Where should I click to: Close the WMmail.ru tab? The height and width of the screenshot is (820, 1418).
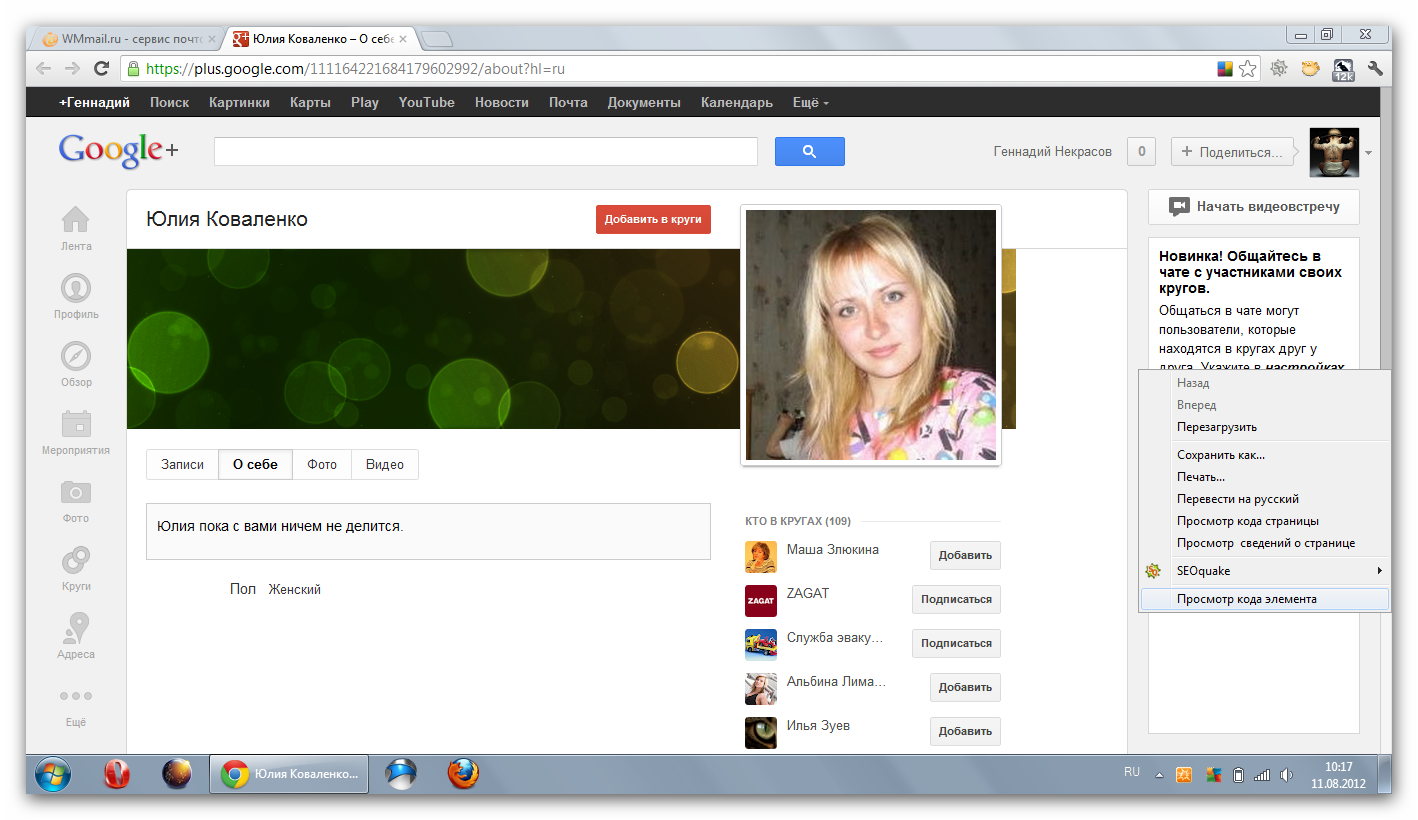coord(211,39)
